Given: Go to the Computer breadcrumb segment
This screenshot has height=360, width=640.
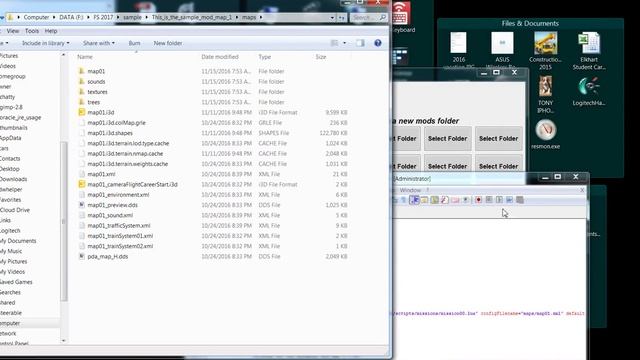Looking at the screenshot, I should 36,17.
